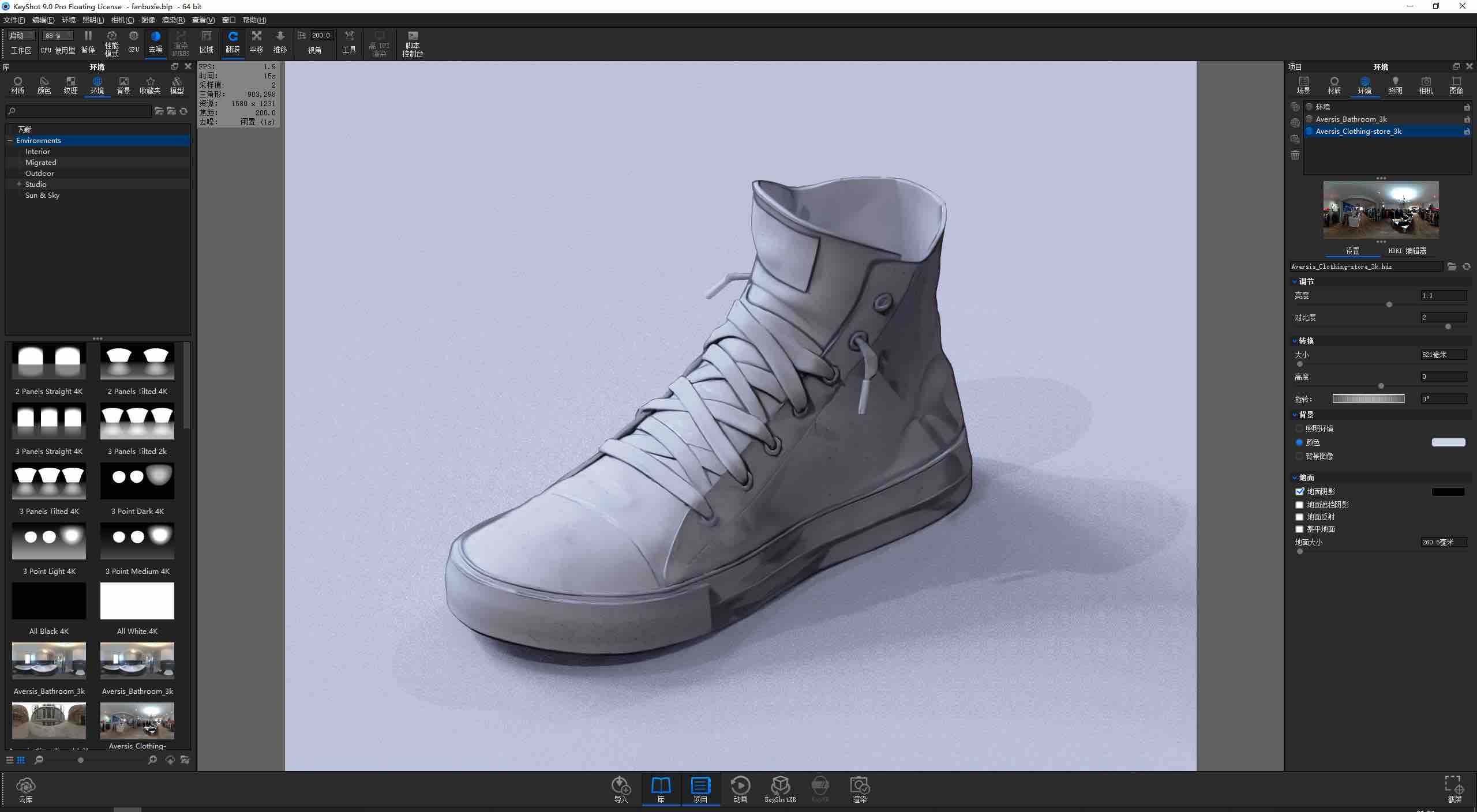The height and width of the screenshot is (812, 1477).
Task: Click the Import icon in bottom bar
Action: pyautogui.click(x=621, y=785)
